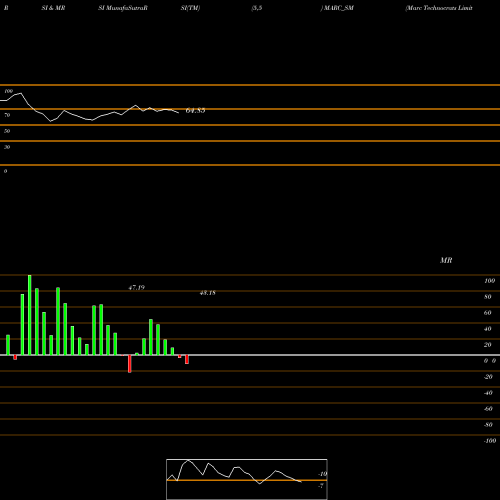Click the 'SI(TM)' header label
The width and height of the screenshot is (500, 500).
190,8
